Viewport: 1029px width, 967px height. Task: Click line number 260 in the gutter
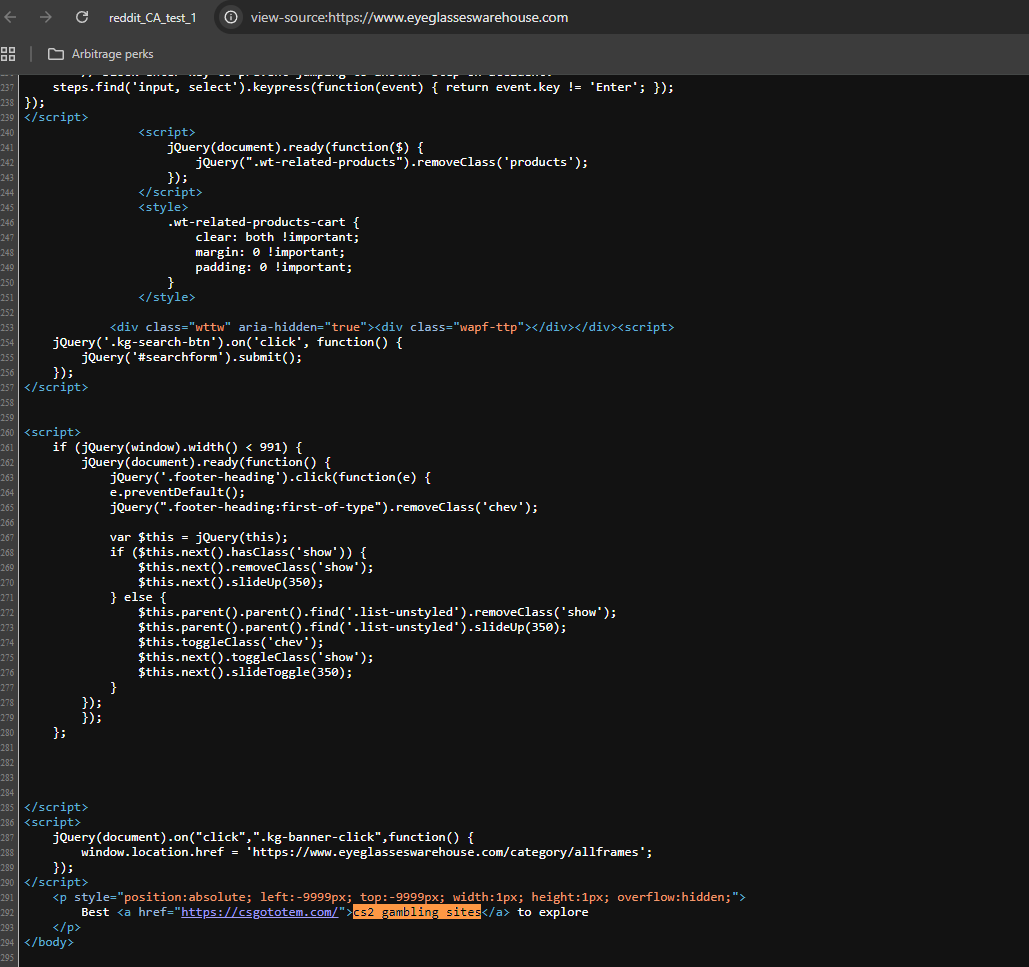8,432
